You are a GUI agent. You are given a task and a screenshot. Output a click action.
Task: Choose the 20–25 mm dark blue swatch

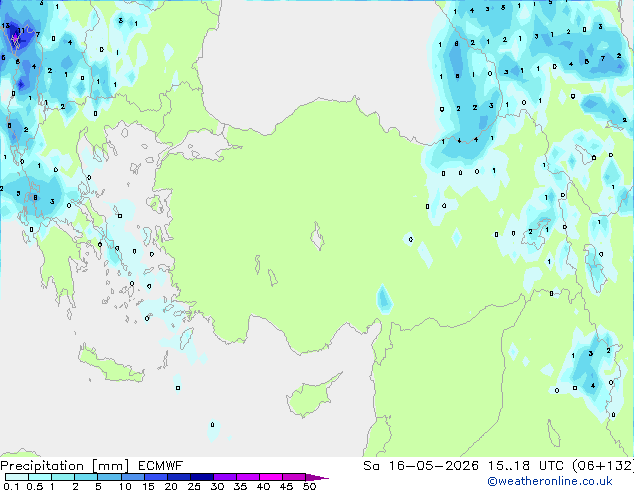click(x=178, y=477)
